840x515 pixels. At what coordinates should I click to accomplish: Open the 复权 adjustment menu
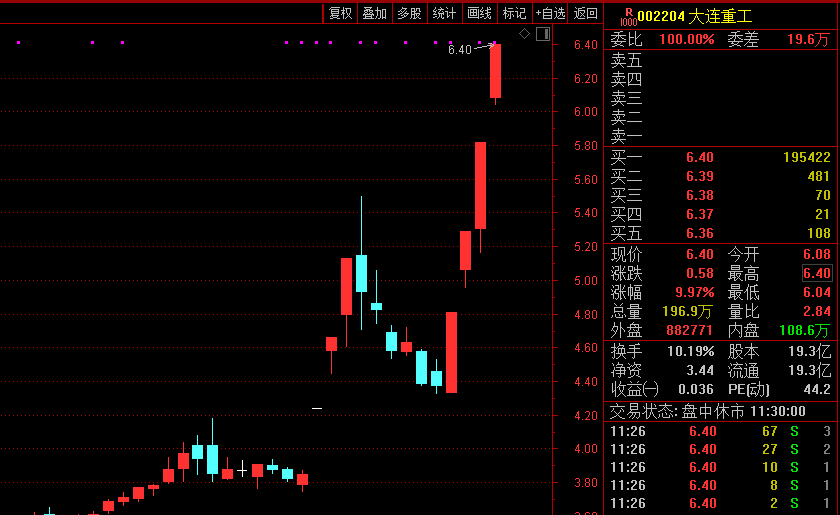341,13
